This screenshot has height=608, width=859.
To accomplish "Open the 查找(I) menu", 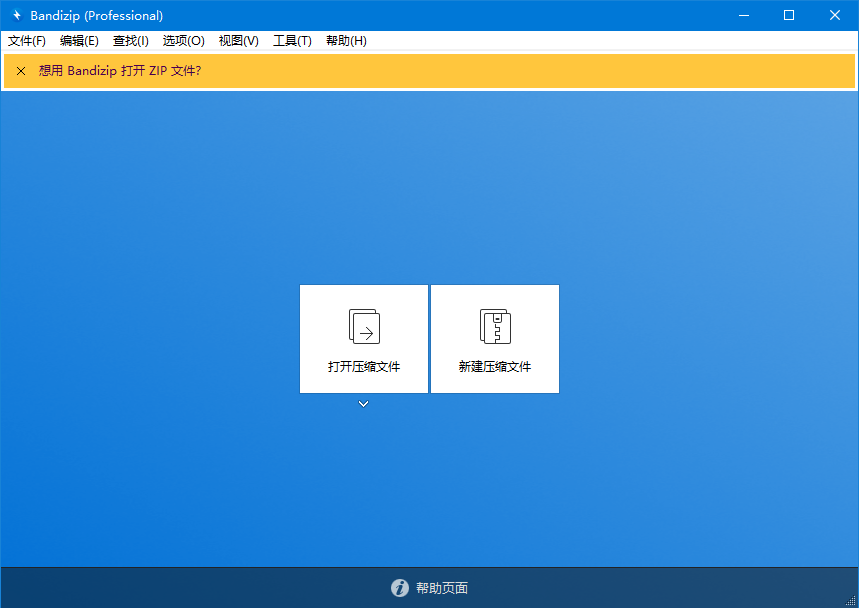I will coord(130,41).
